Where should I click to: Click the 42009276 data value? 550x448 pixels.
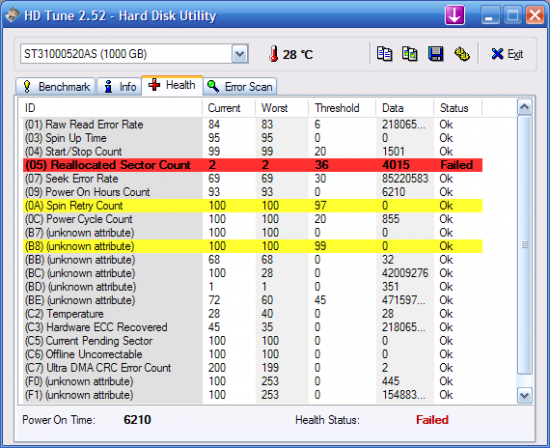(405, 273)
